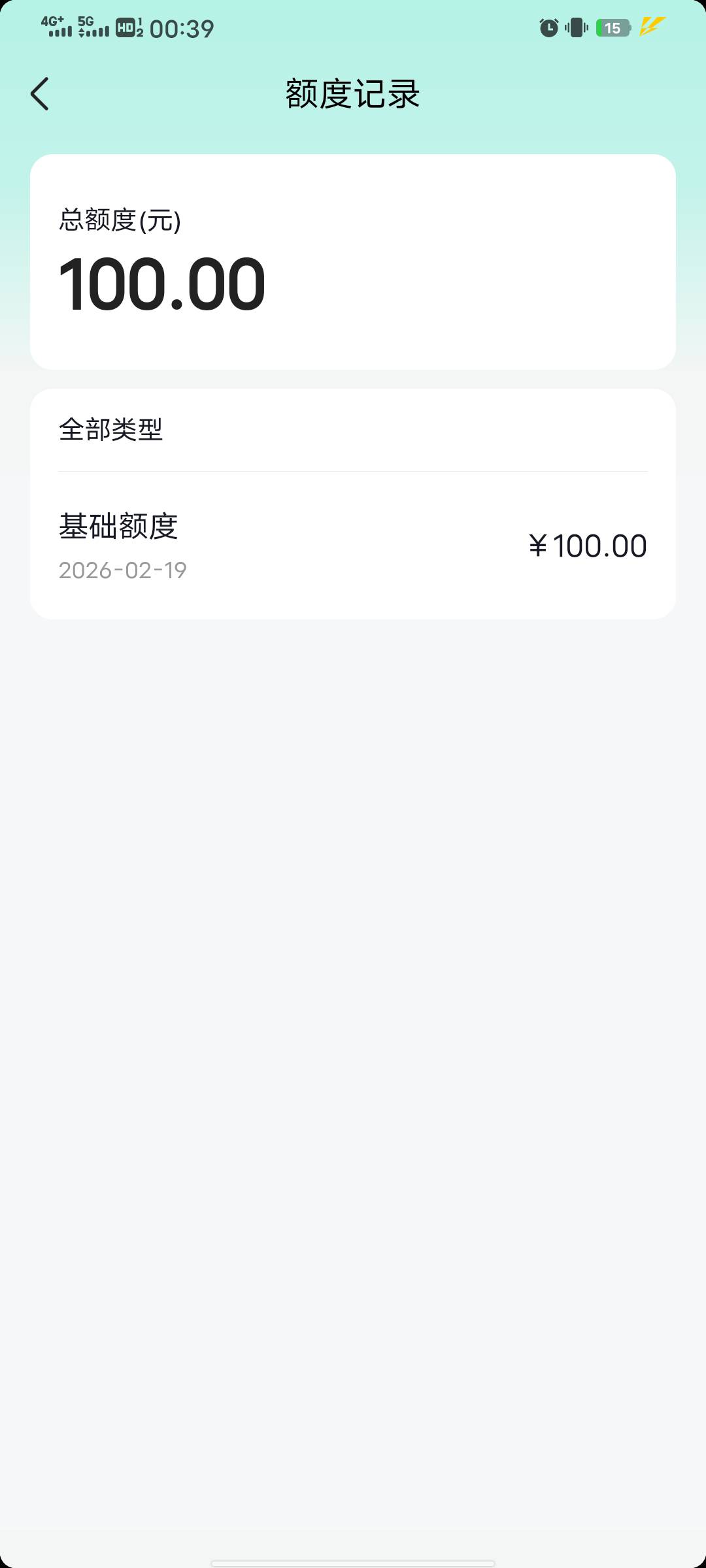Tap the HD dual SIM icon
The image size is (706, 1568).
(x=129, y=27)
